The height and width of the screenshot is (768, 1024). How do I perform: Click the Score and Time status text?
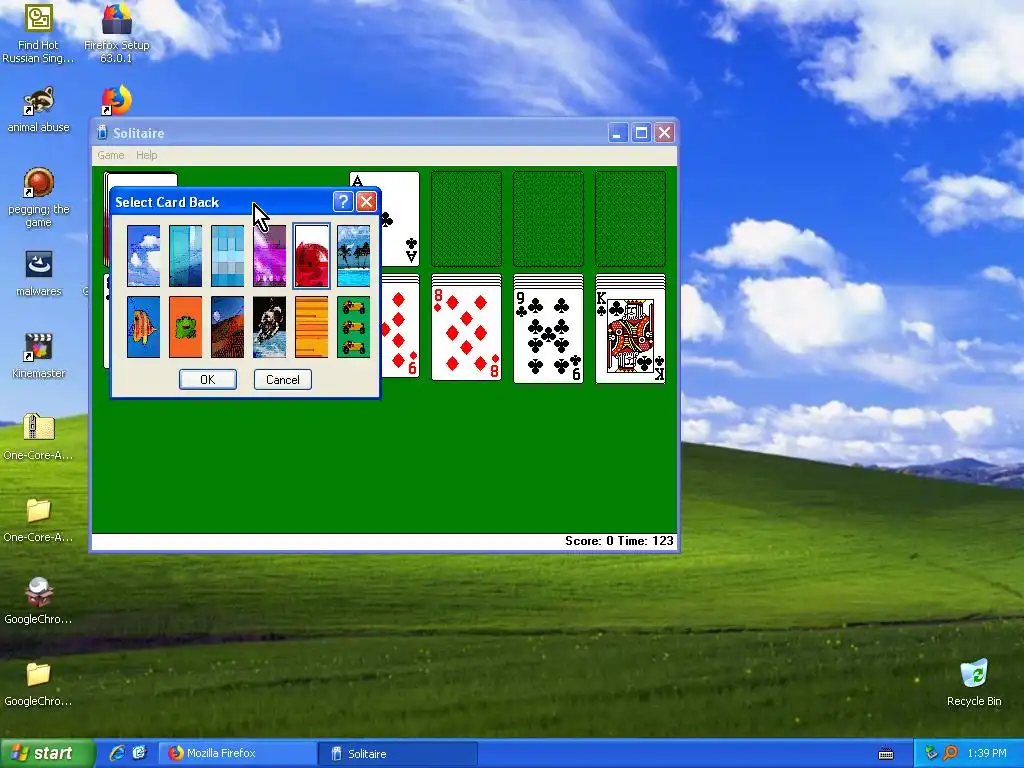(x=619, y=541)
